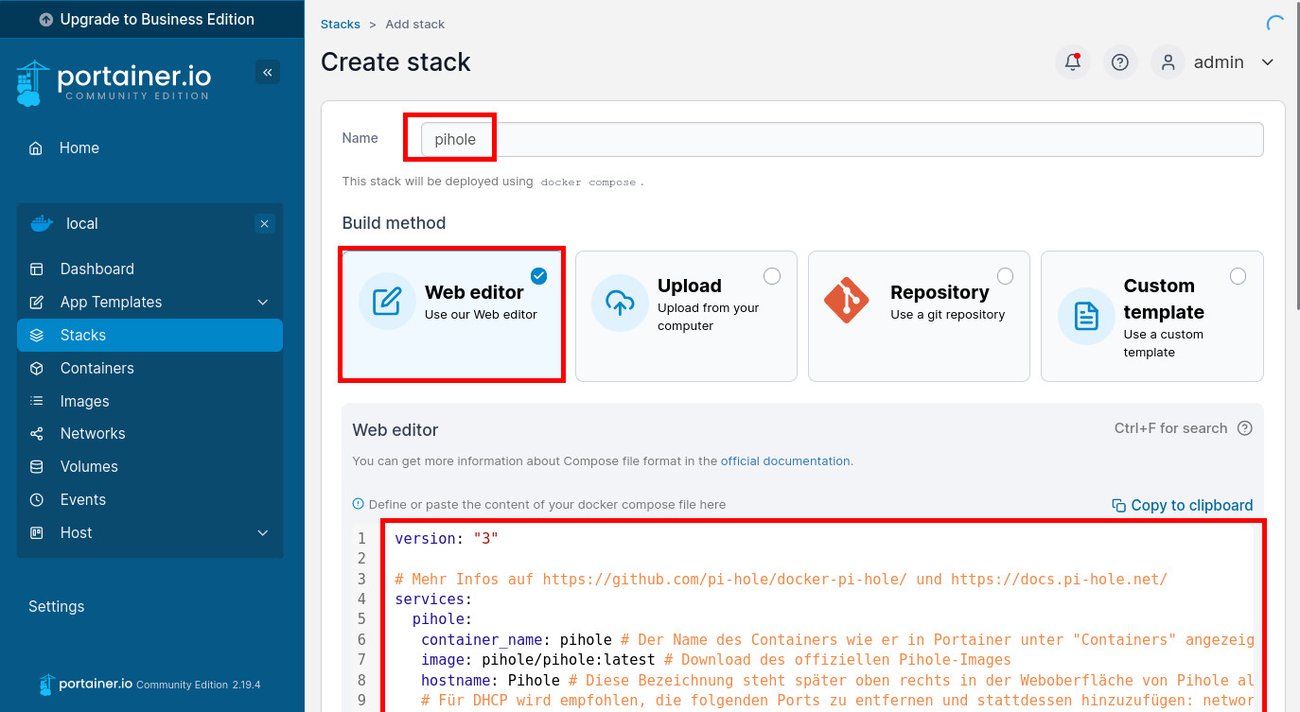The height and width of the screenshot is (712, 1300).
Task: Open the notification bell
Action: click(x=1072, y=61)
